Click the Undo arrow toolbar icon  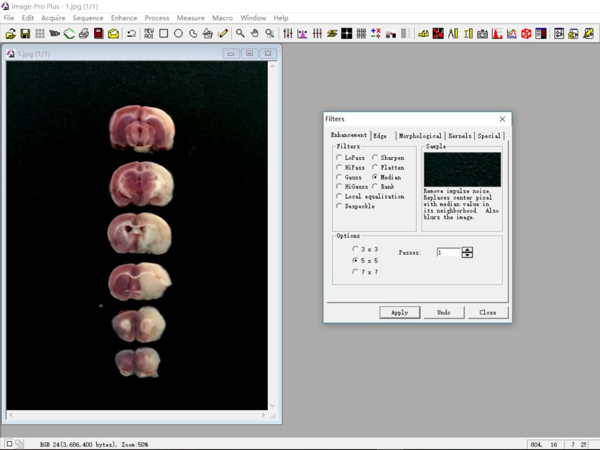(131, 34)
